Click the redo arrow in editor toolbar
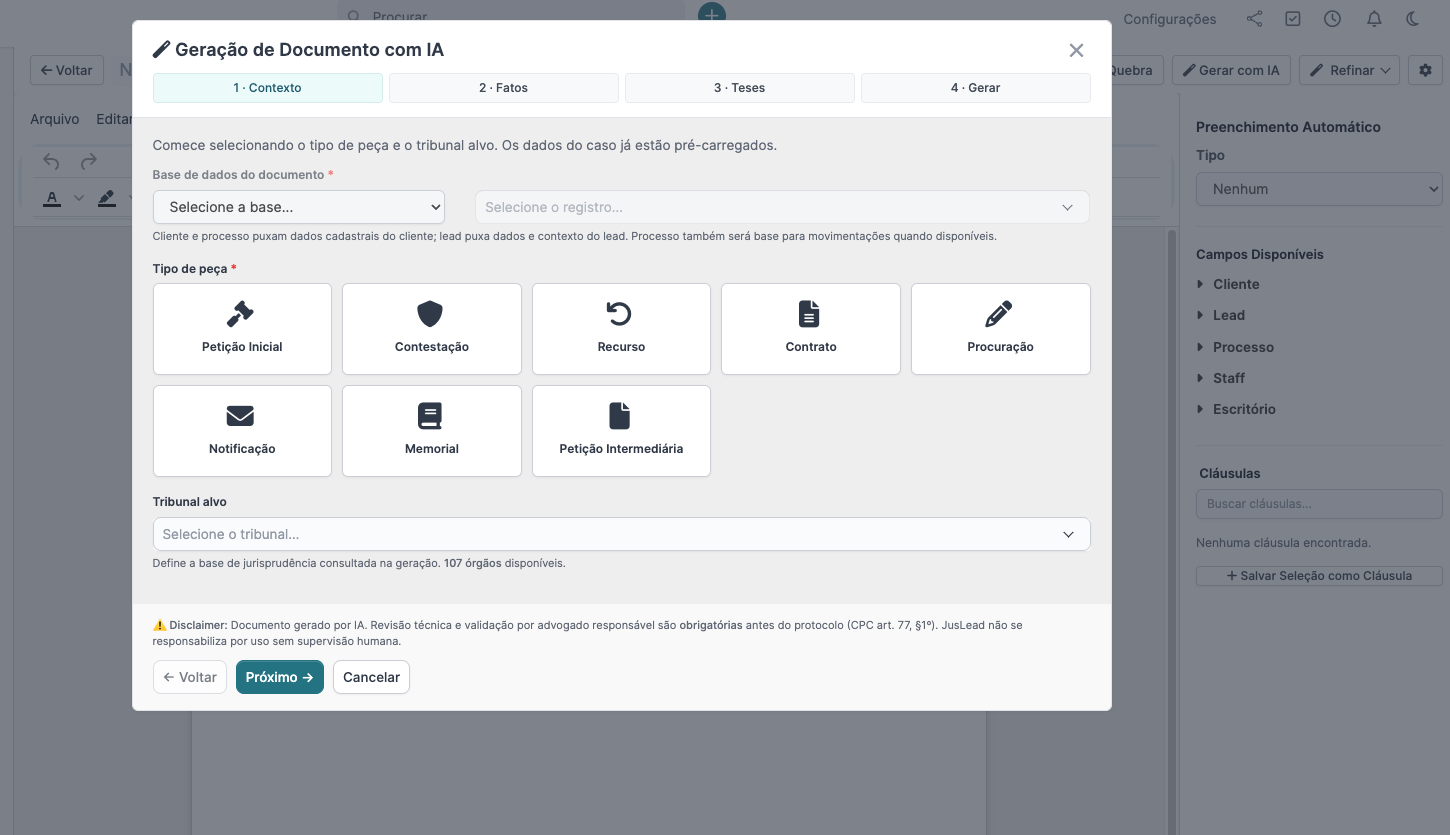This screenshot has width=1450, height=835. (89, 161)
